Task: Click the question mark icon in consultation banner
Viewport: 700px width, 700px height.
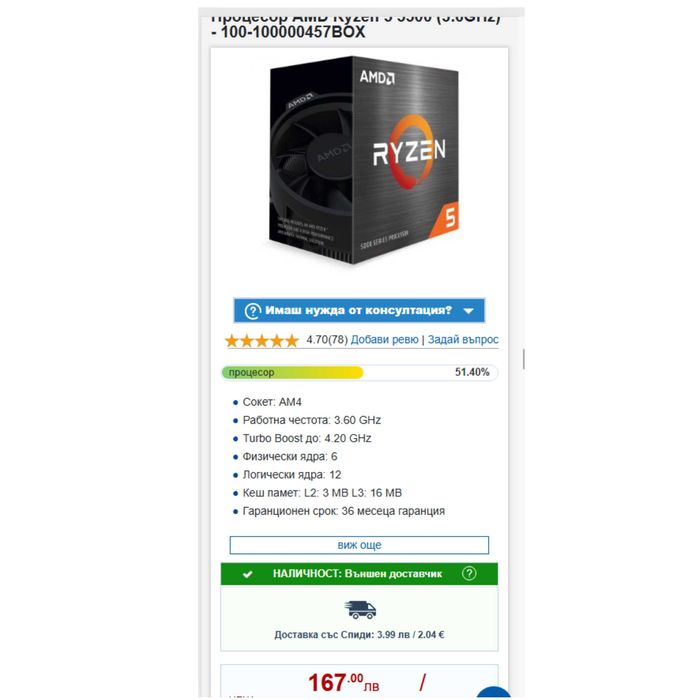Action: pos(252,311)
